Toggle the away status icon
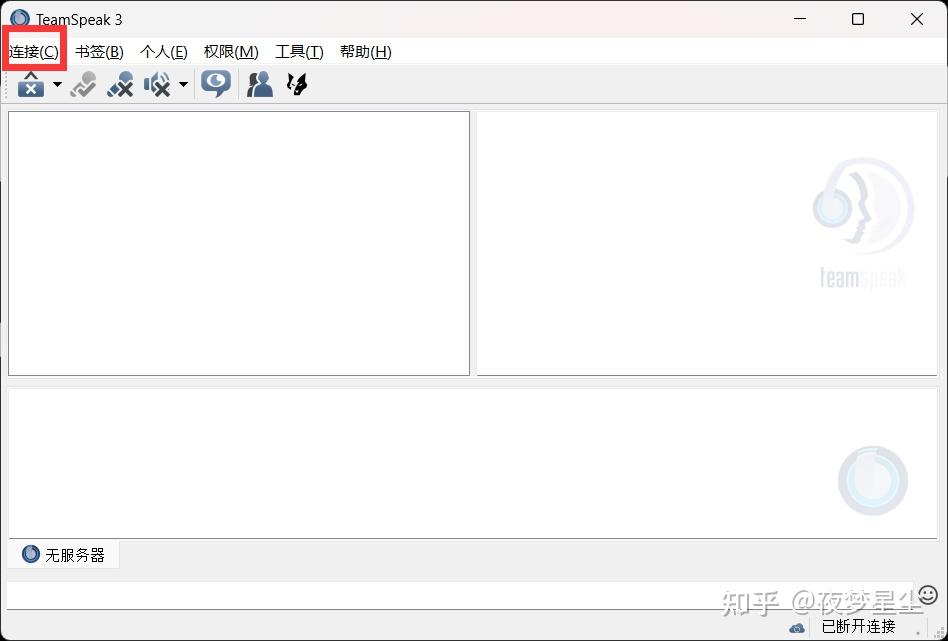 click(x=83, y=85)
